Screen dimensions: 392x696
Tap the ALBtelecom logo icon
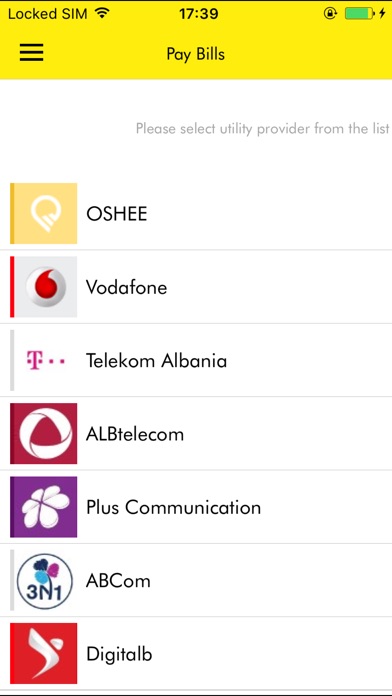click(x=44, y=434)
